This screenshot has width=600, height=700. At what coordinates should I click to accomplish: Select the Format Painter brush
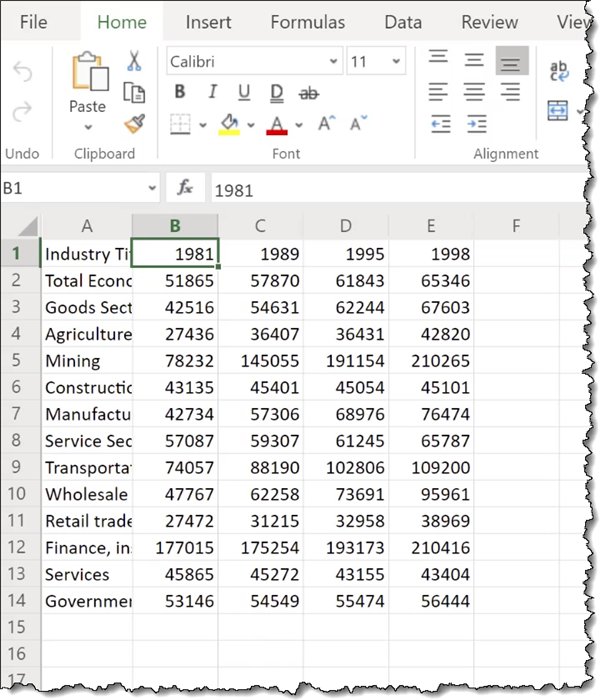tap(134, 124)
